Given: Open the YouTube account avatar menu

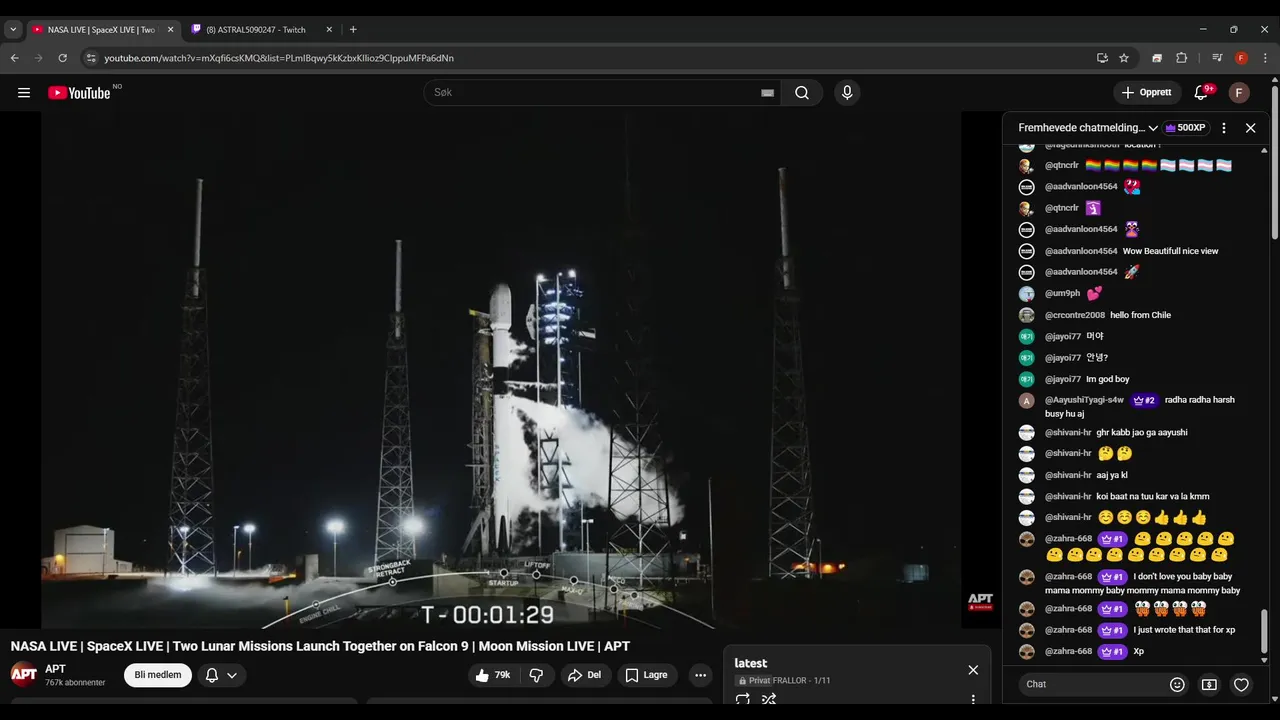Looking at the screenshot, I should (1239, 93).
